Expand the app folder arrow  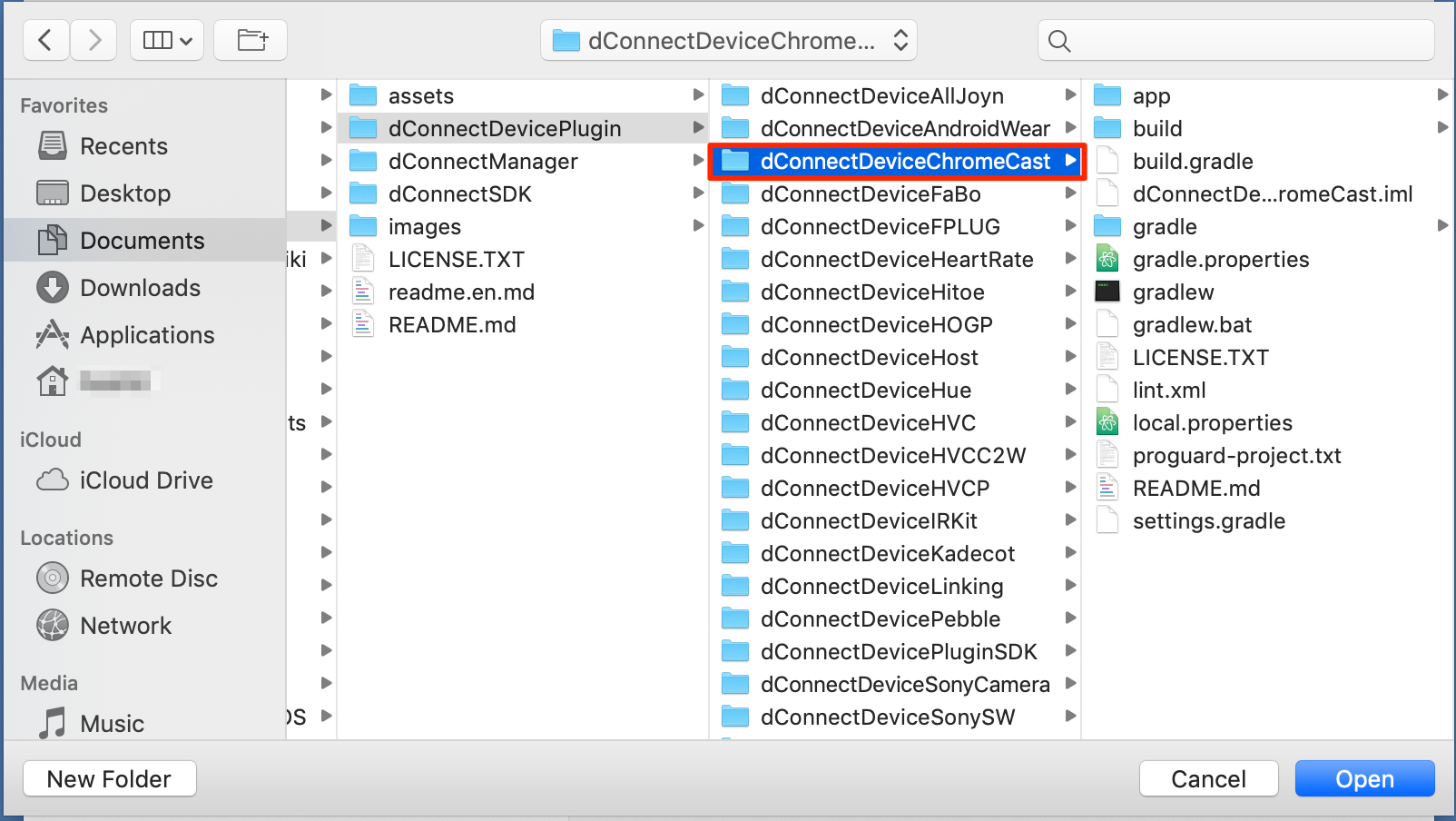1442,95
